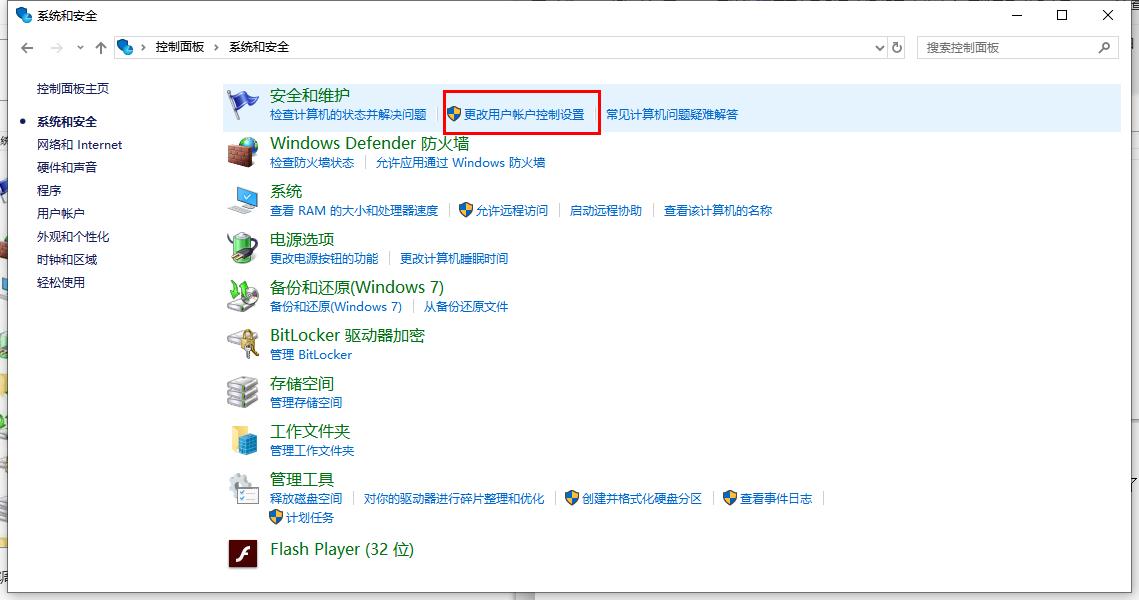The height and width of the screenshot is (600, 1139).
Task: Open the Windows Defender 防火墙 heading link
Action: click(x=369, y=143)
